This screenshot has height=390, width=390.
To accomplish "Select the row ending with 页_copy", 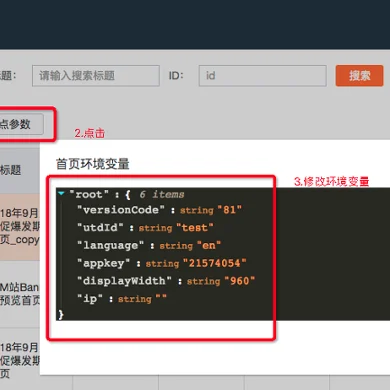I will pyautogui.click(x=20, y=227).
